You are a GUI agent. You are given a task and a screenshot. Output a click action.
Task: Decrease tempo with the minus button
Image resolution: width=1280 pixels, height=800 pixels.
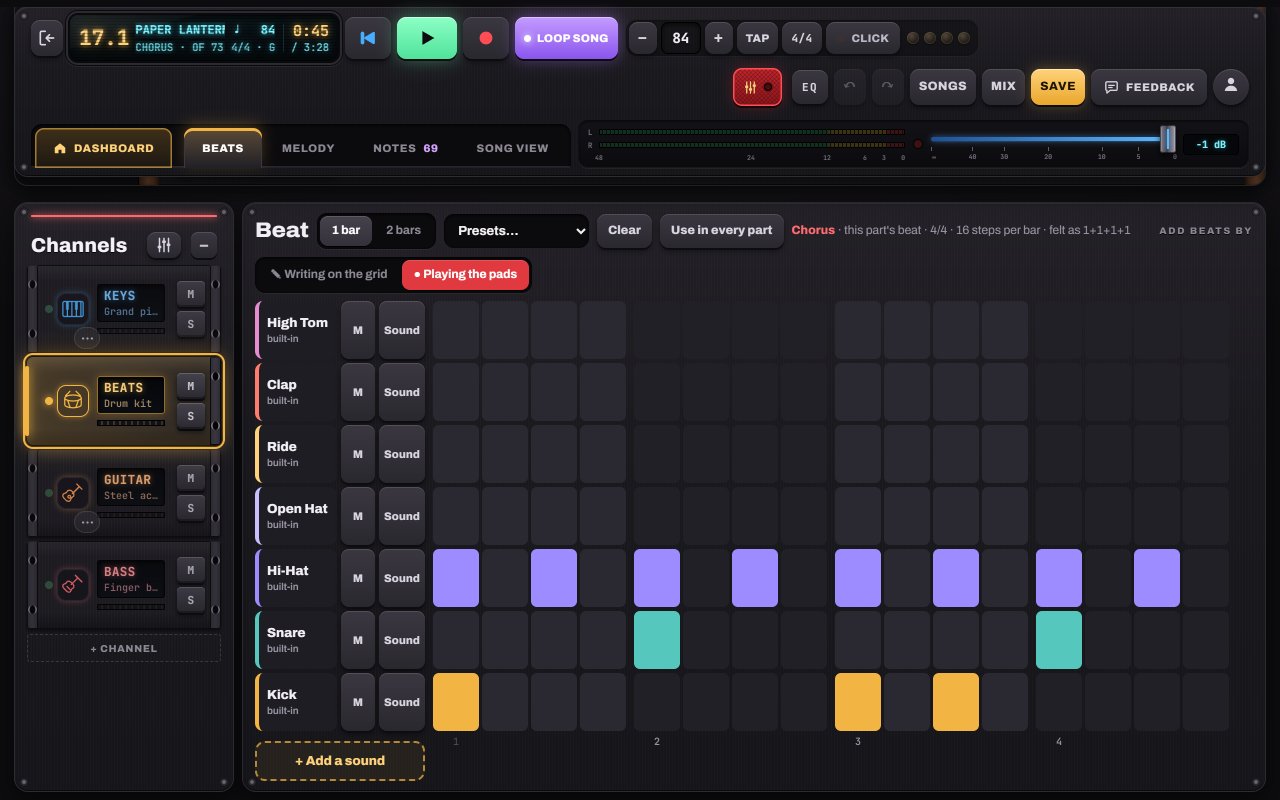(x=641, y=38)
